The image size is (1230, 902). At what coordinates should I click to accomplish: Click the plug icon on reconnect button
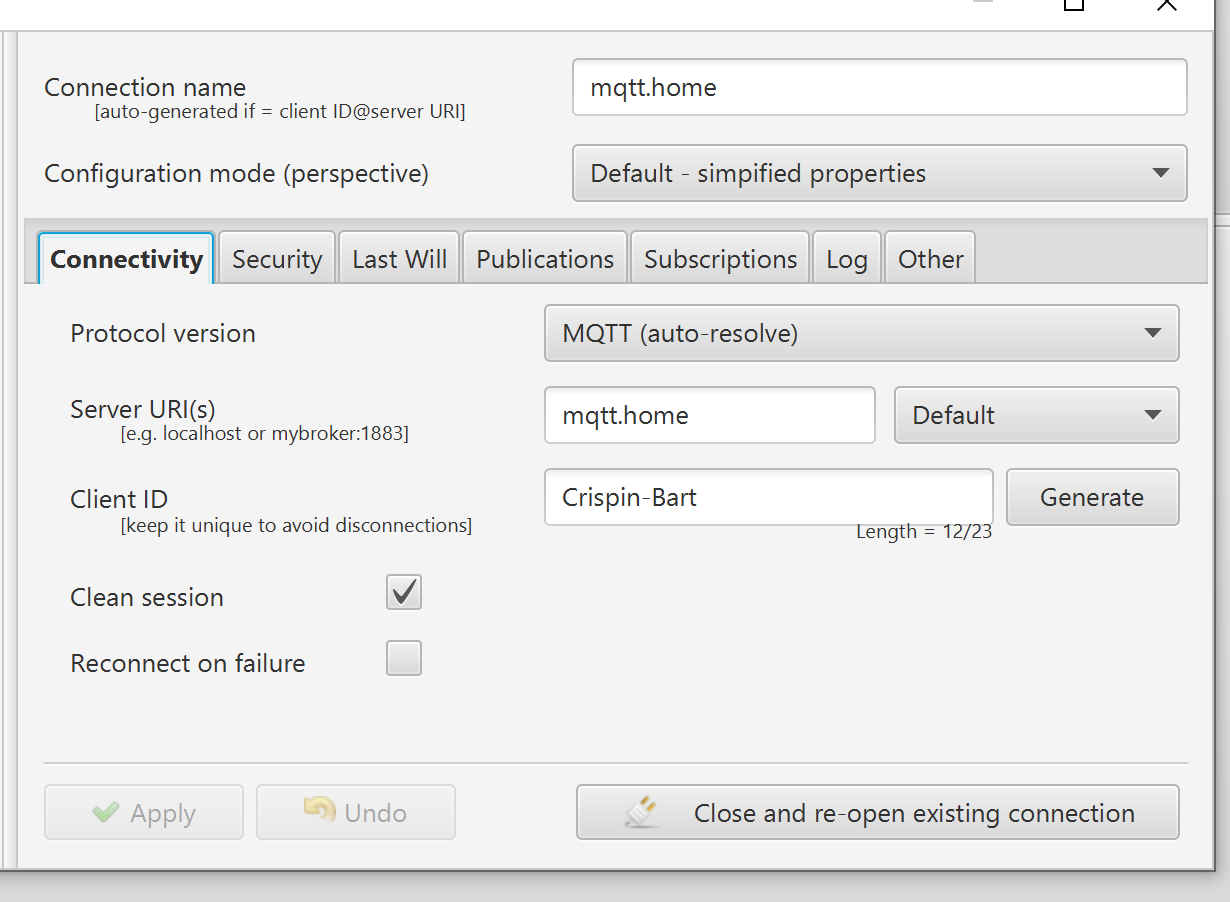[641, 811]
